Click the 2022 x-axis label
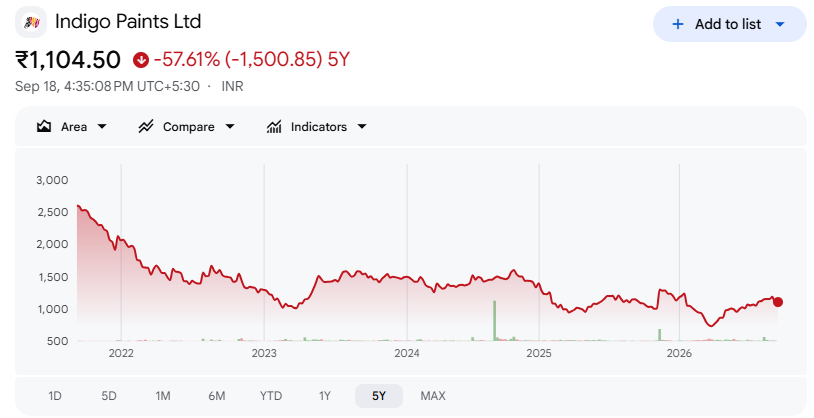Image resolution: width=814 pixels, height=418 pixels. pyautogui.click(x=121, y=354)
